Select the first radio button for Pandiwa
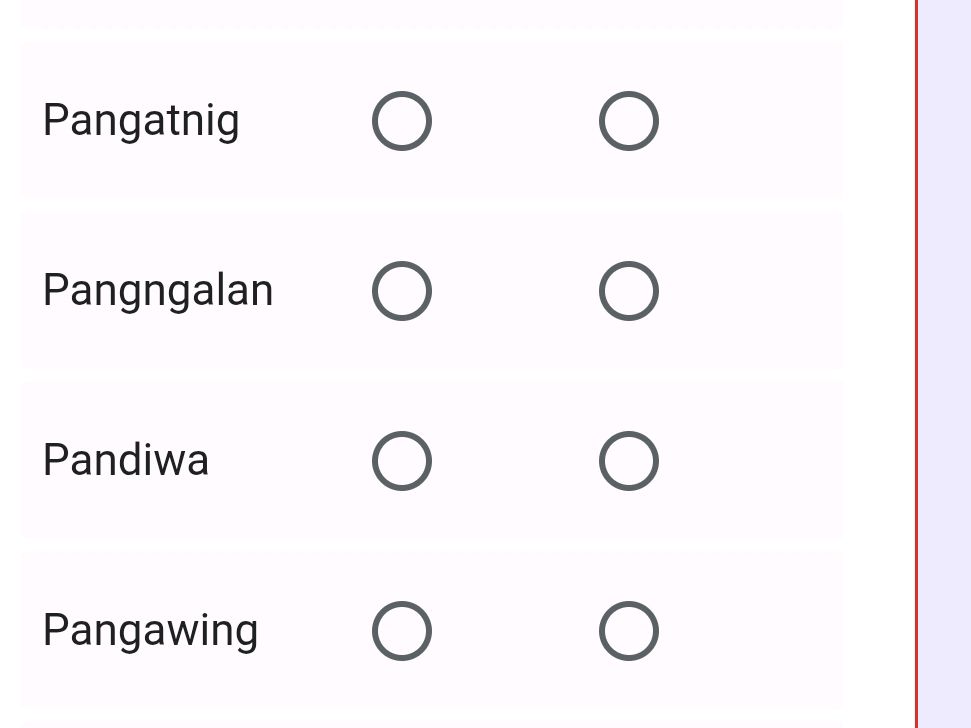 tap(401, 460)
